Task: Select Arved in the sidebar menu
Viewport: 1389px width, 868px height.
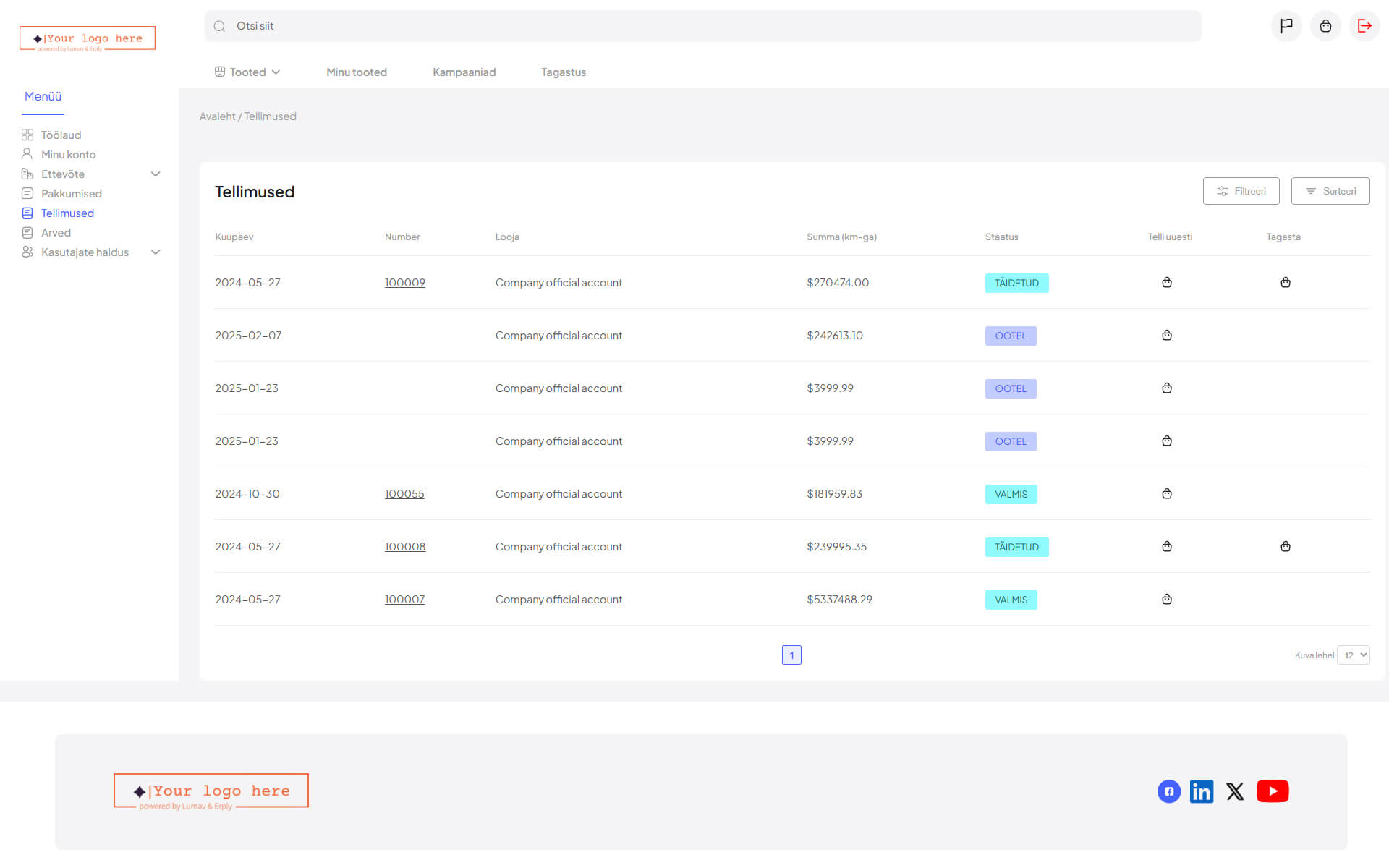Action: 56,233
